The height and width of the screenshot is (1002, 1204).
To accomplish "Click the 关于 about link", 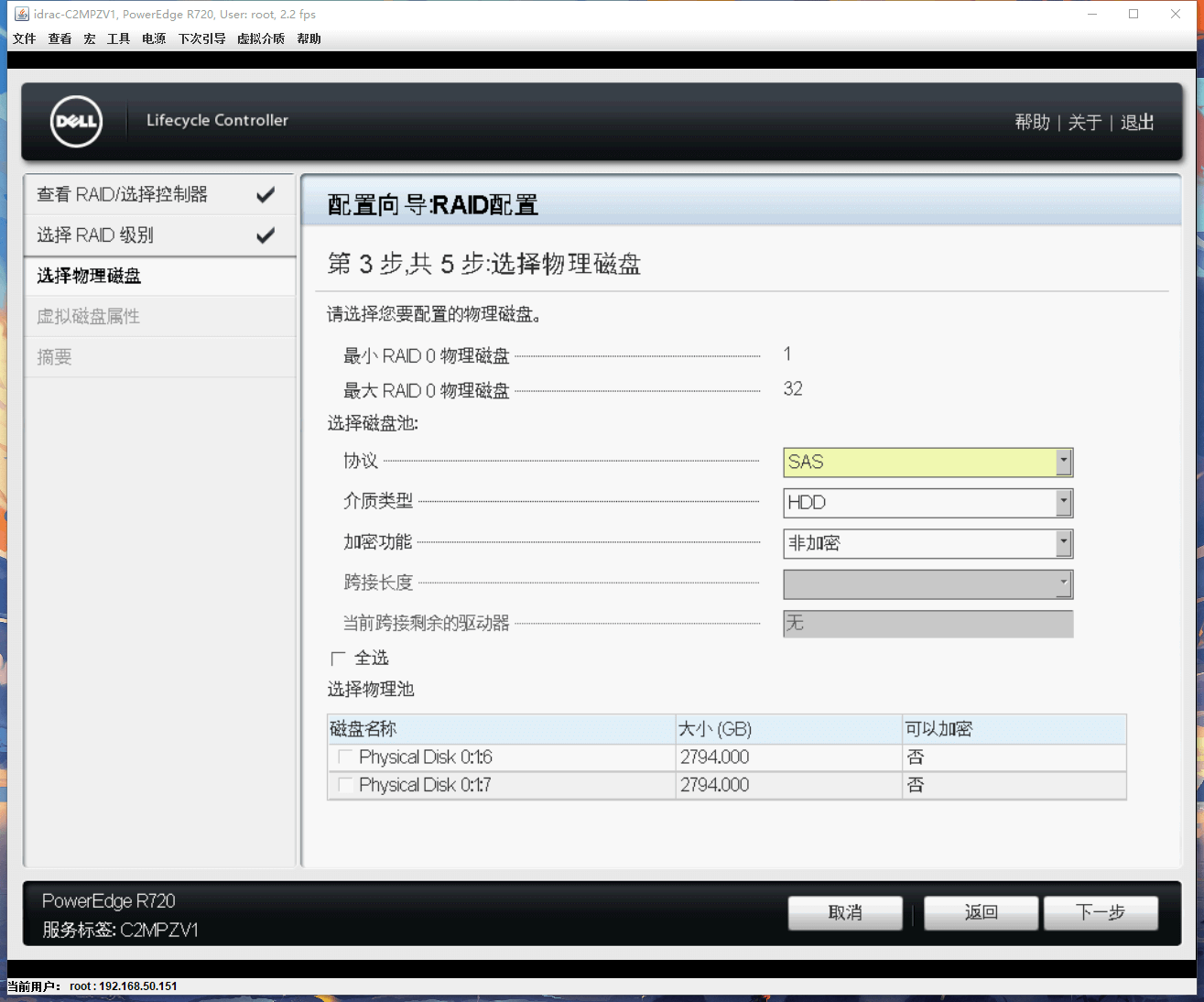I will (x=1084, y=123).
